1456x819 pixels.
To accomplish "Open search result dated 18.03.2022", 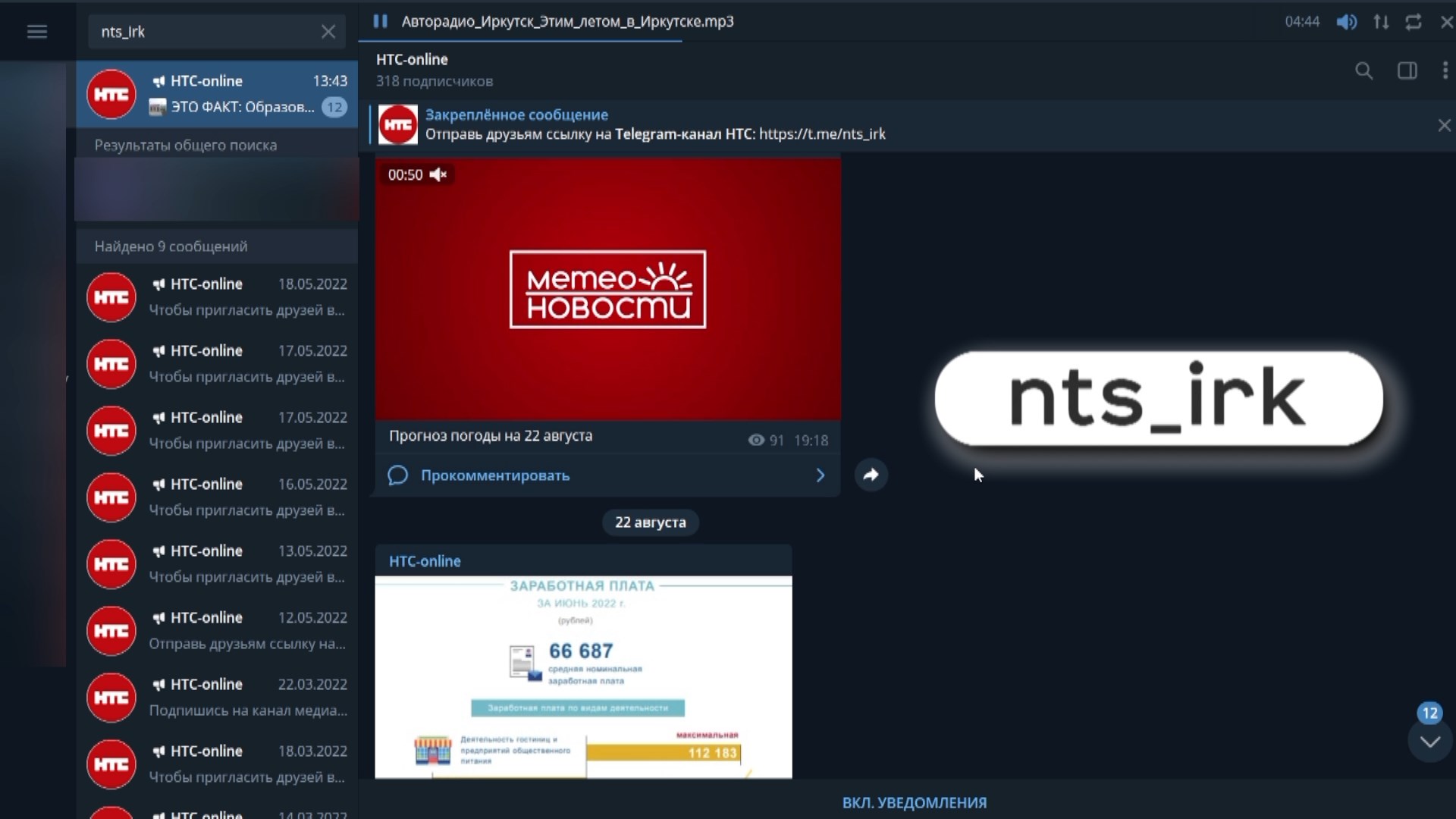I will (x=217, y=764).
